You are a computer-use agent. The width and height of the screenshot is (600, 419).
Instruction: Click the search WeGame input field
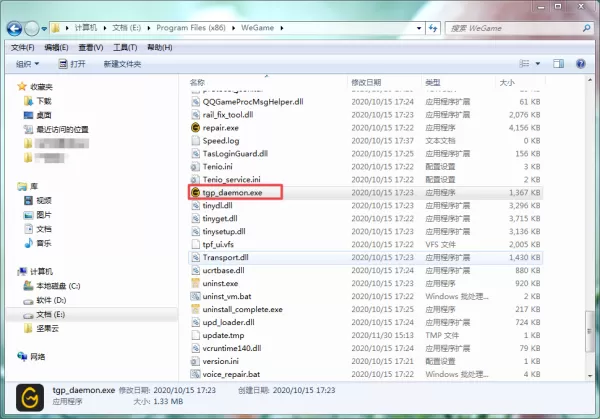(514, 28)
